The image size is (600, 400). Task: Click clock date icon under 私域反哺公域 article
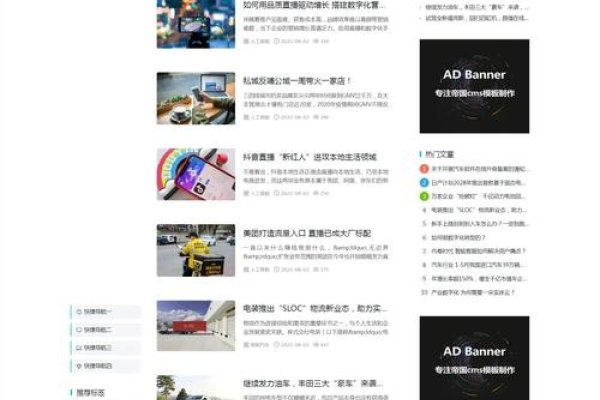click(x=276, y=117)
